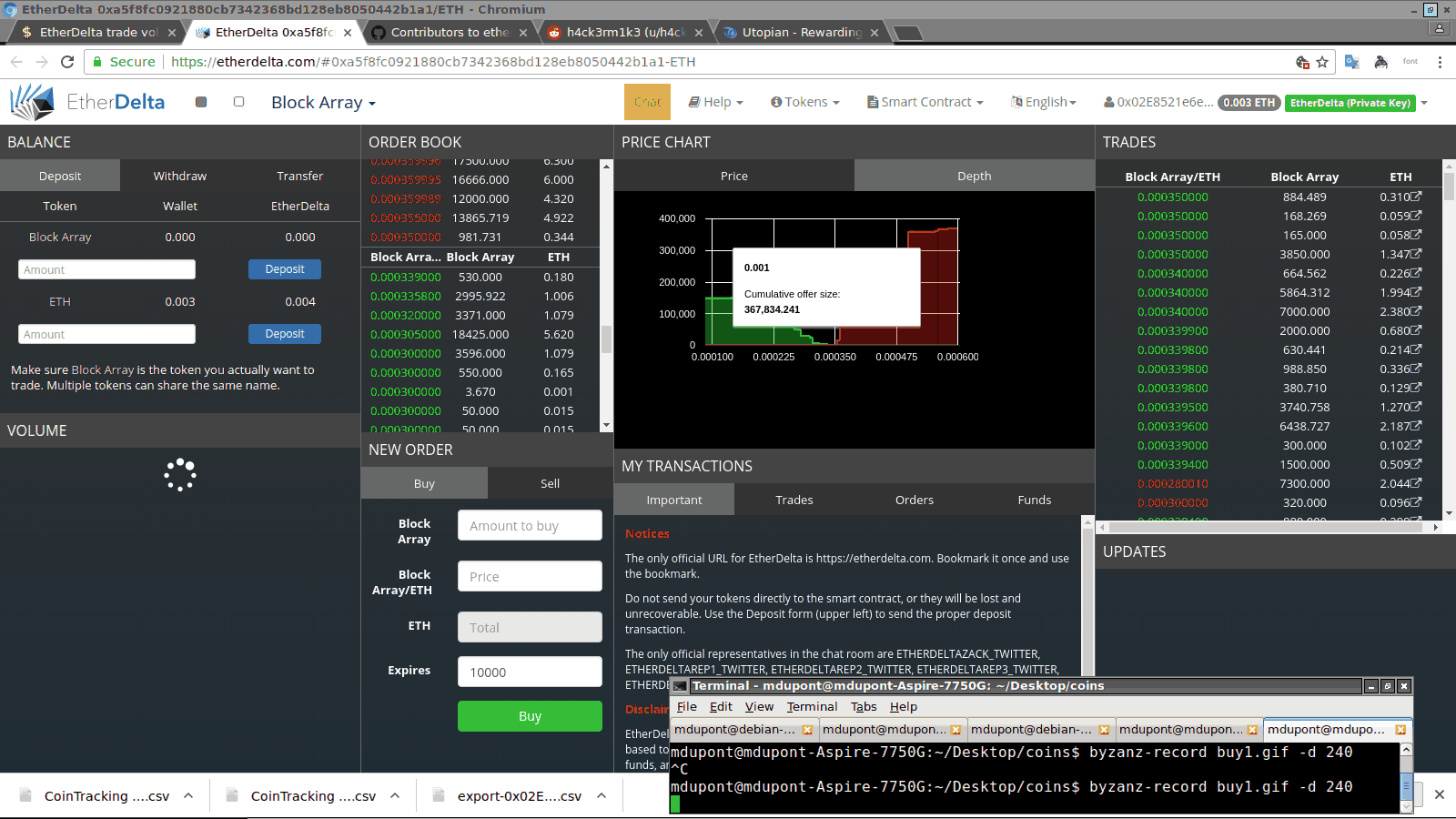Click the avatar extension icon
1456x819 pixels.
pyautogui.click(x=1381, y=62)
